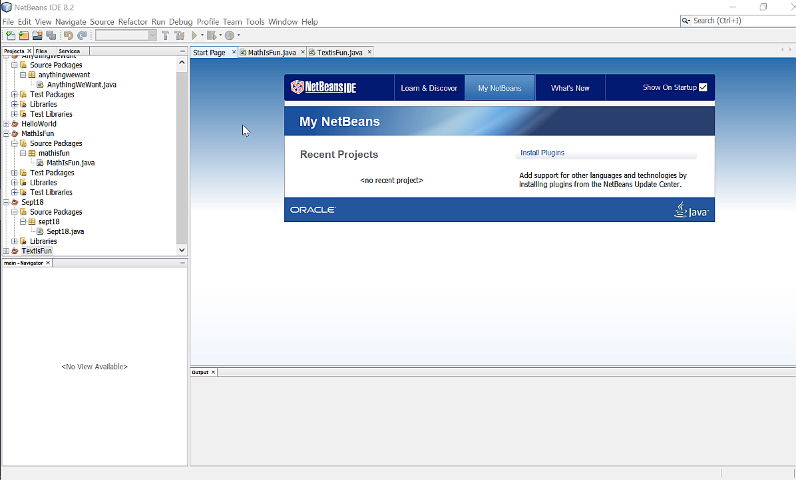
Task: Collapse the Sept18 project node
Action: 6,202
